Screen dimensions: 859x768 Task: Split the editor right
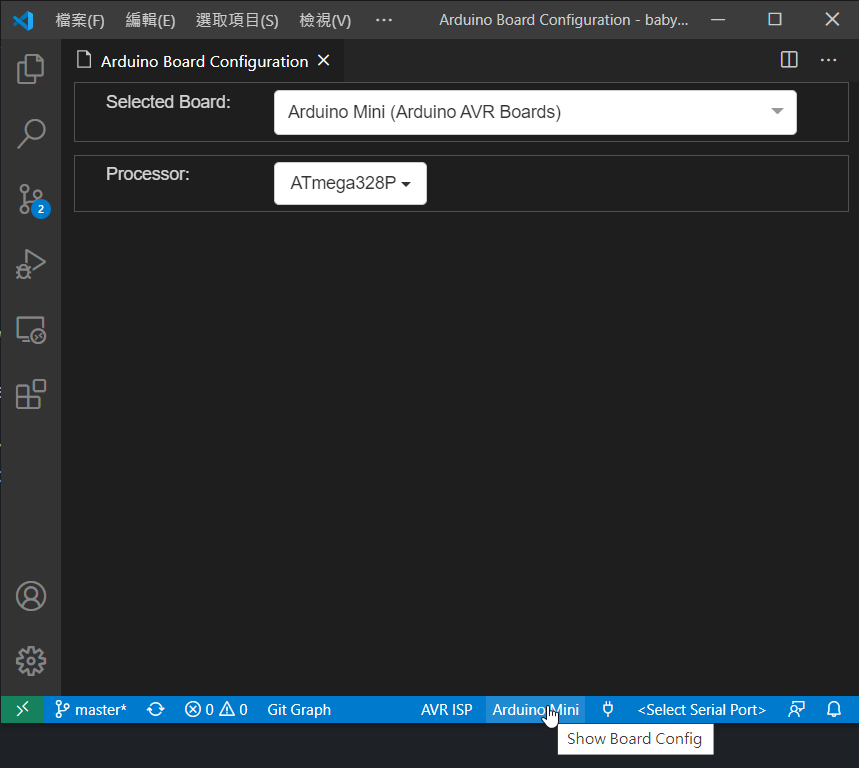(789, 60)
